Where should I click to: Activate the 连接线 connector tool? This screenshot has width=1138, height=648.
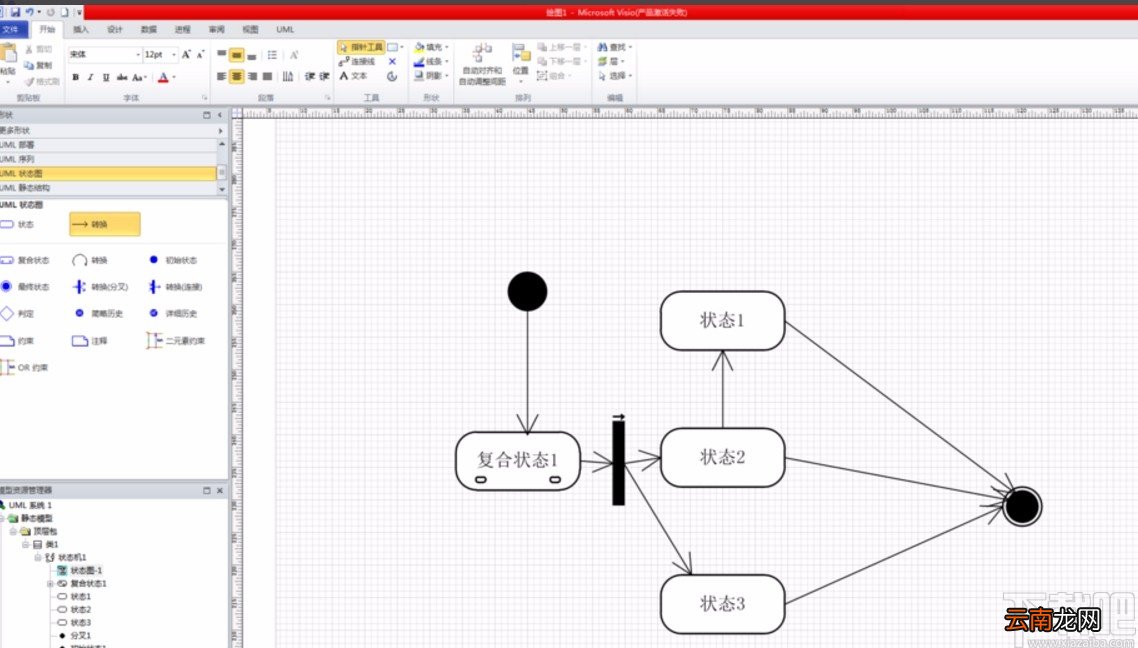tap(357, 62)
